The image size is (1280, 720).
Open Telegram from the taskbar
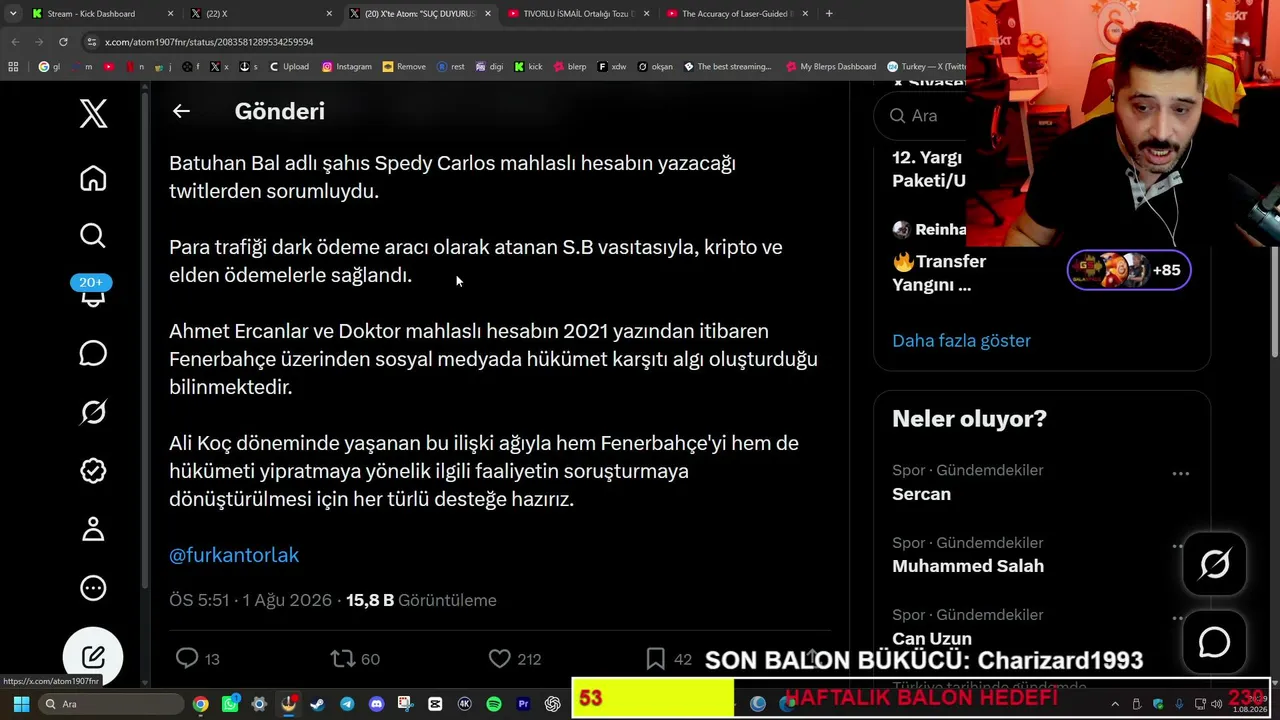pos(347,704)
